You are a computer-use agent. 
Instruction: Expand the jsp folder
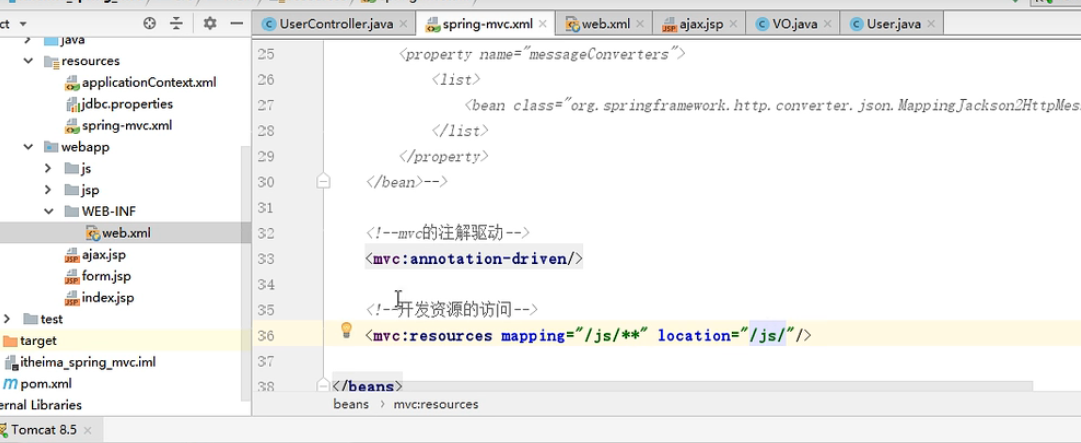pos(48,189)
